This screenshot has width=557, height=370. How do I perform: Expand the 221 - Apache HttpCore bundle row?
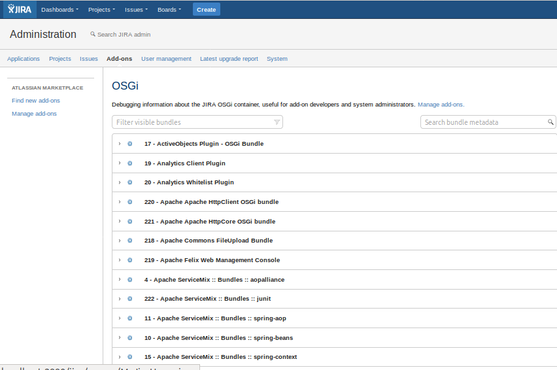[x=120, y=221]
